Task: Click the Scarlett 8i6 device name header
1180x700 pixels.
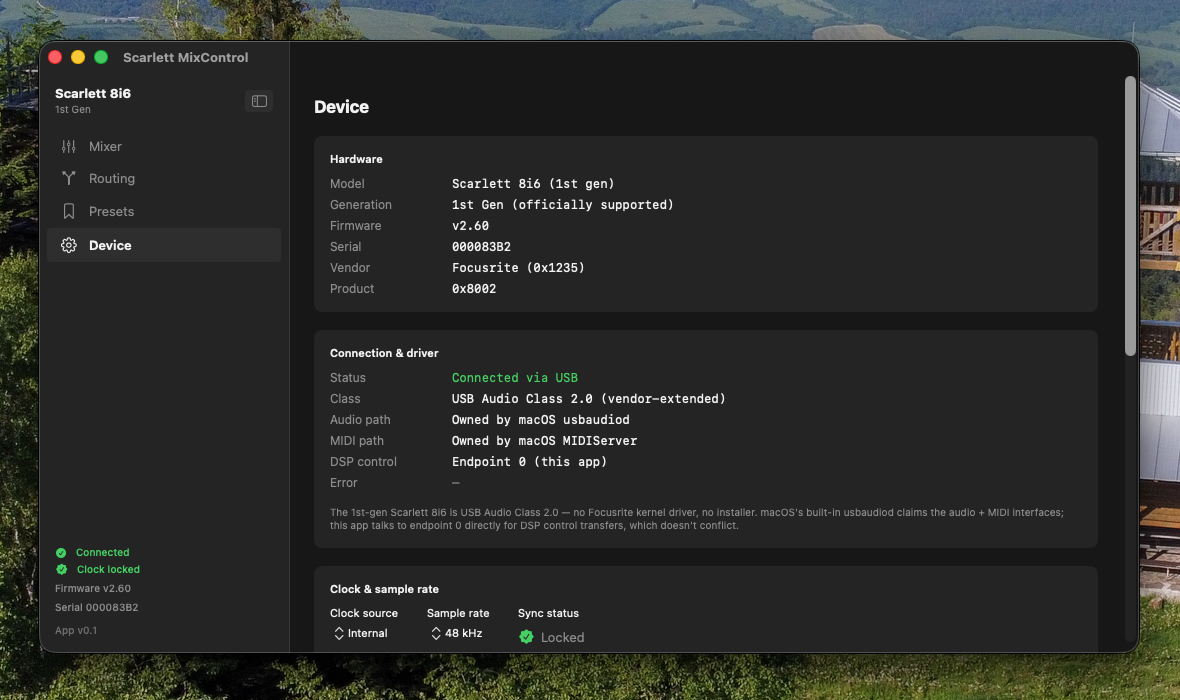Action: [93, 93]
